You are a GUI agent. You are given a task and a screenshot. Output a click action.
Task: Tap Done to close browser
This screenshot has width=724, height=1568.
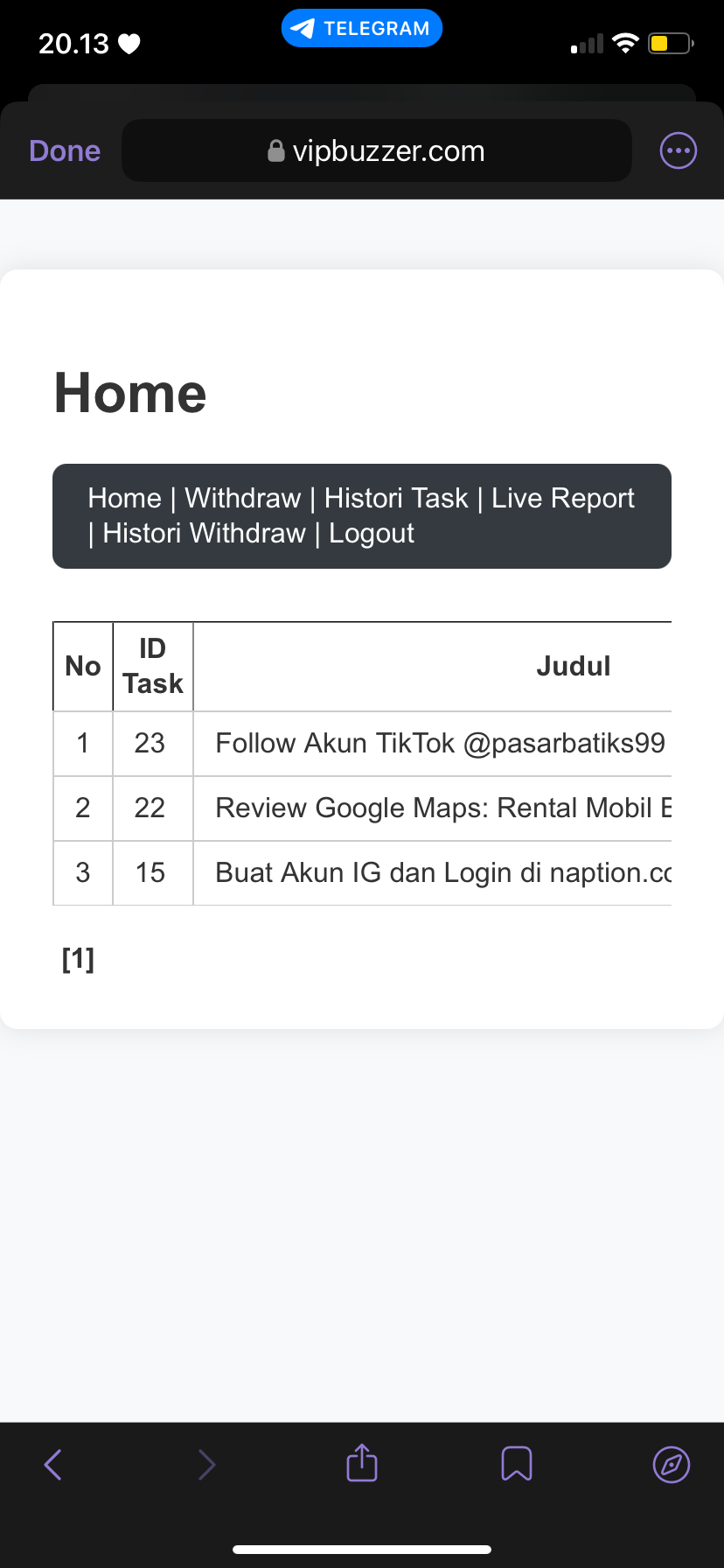click(x=65, y=150)
